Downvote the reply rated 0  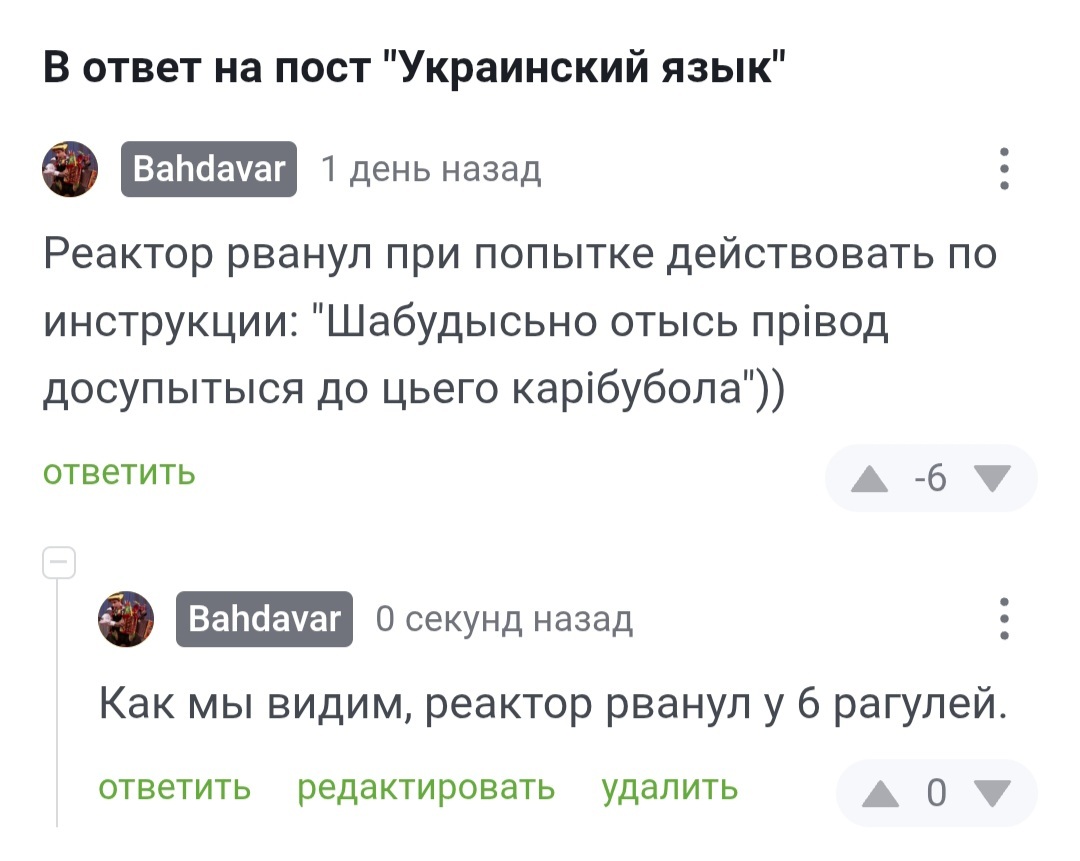992,793
